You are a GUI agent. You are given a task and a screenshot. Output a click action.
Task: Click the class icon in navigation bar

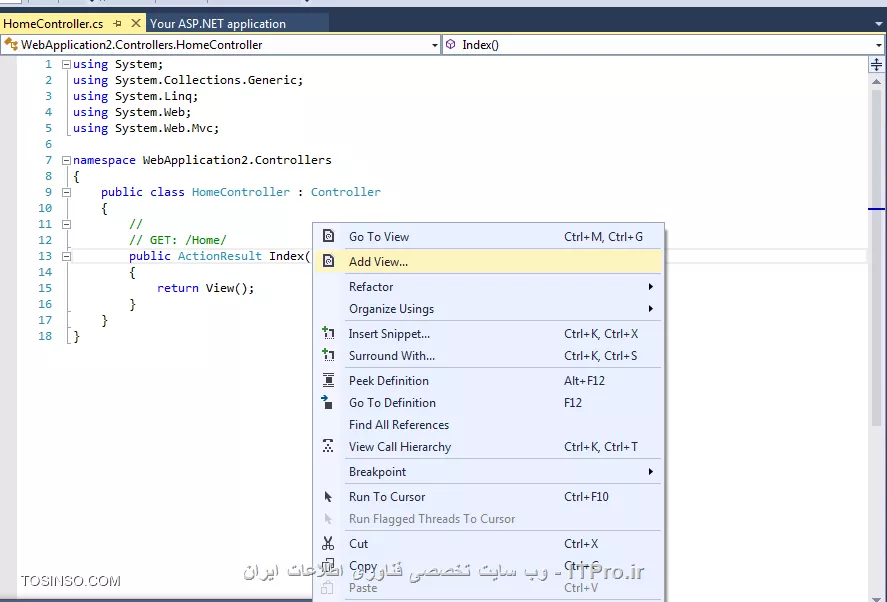11,44
